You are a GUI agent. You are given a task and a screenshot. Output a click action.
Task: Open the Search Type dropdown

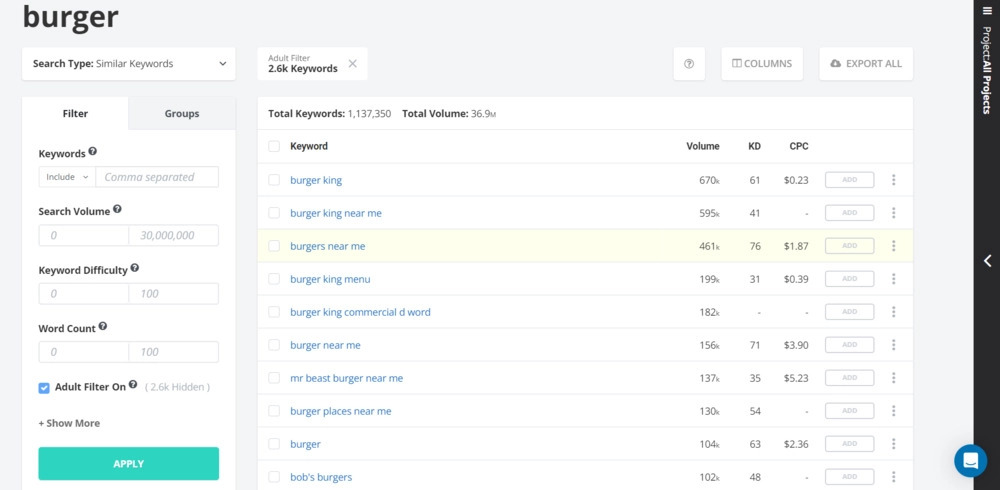[x=129, y=64]
